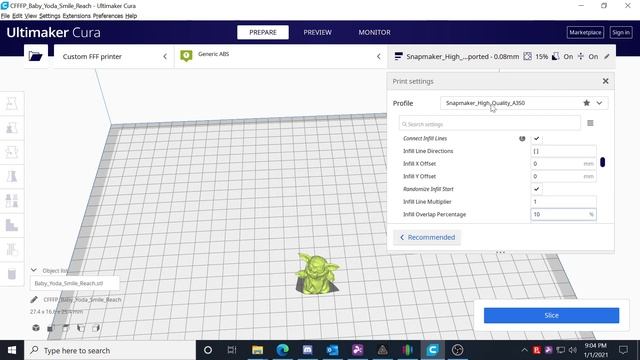Click the Generic ABS material icon

point(186,56)
